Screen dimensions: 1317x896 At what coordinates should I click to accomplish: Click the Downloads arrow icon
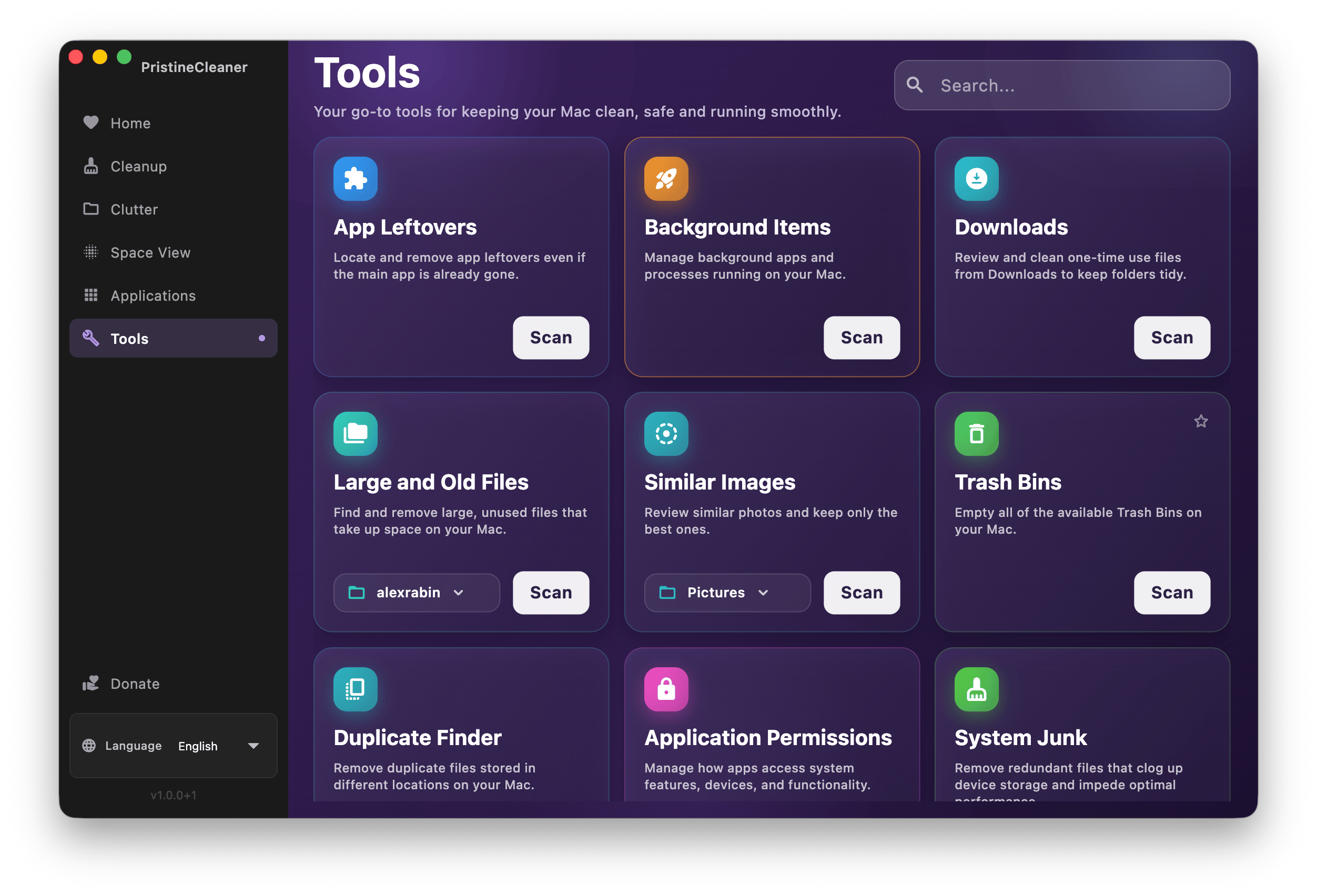[x=976, y=179]
